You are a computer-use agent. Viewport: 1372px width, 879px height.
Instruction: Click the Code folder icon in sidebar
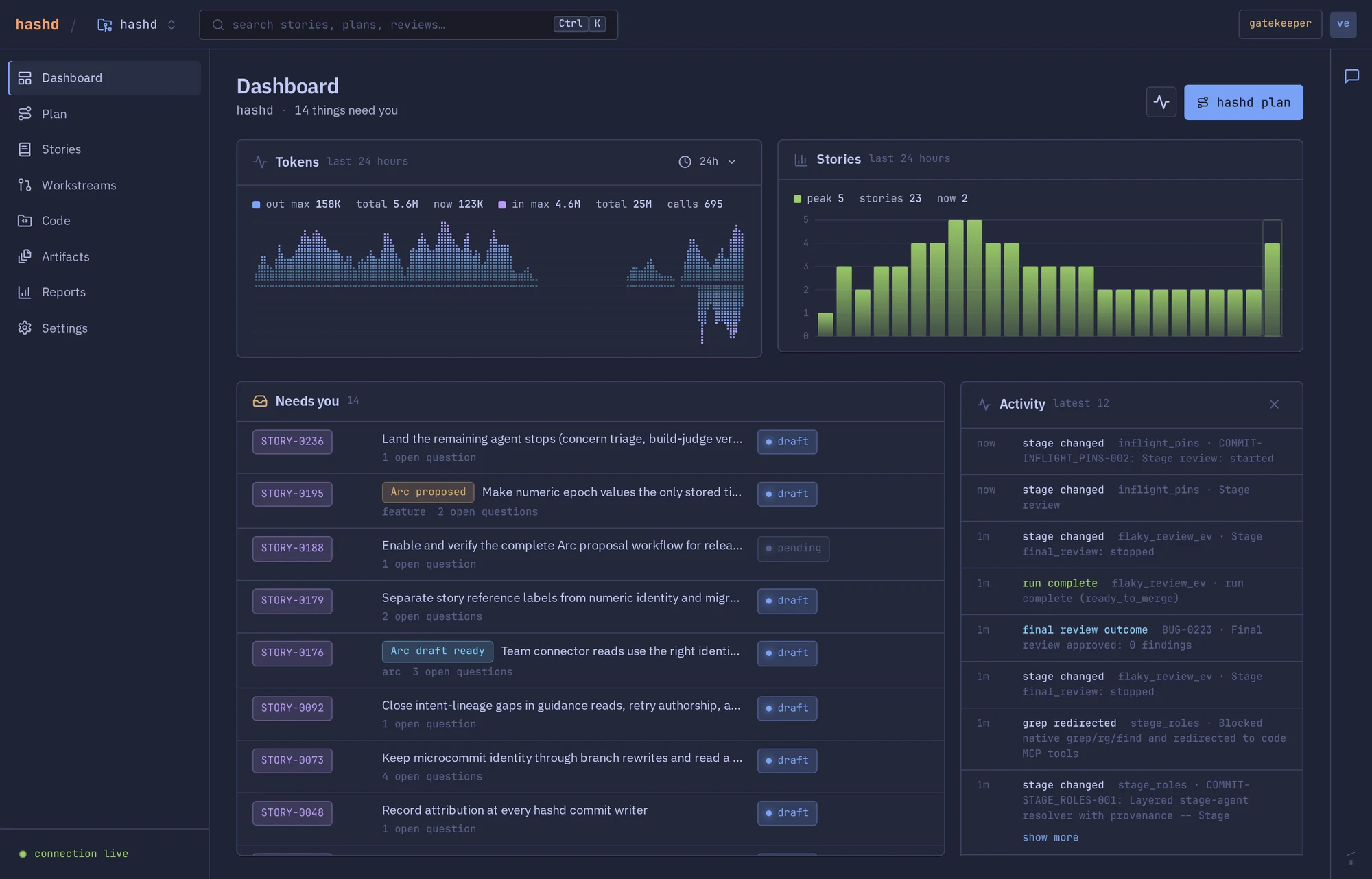25,221
